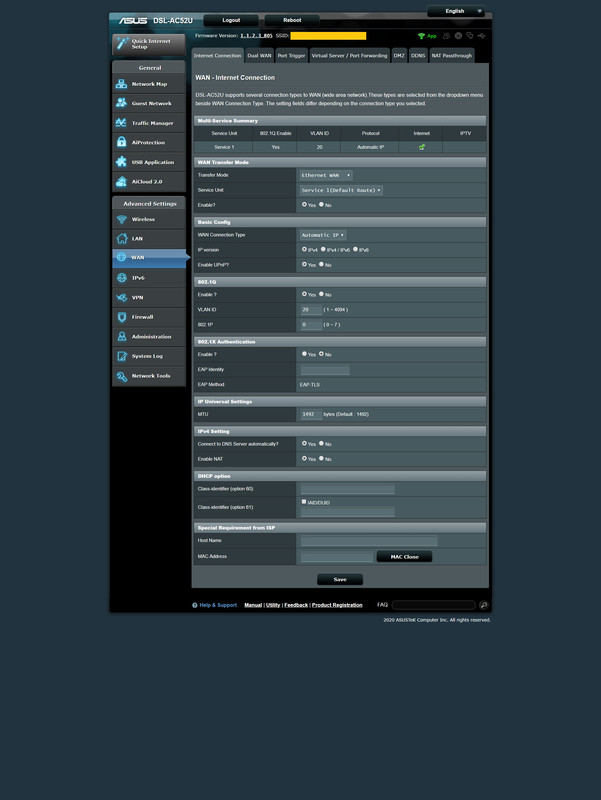
Task: Click the MAC Clone button
Action: click(405, 557)
